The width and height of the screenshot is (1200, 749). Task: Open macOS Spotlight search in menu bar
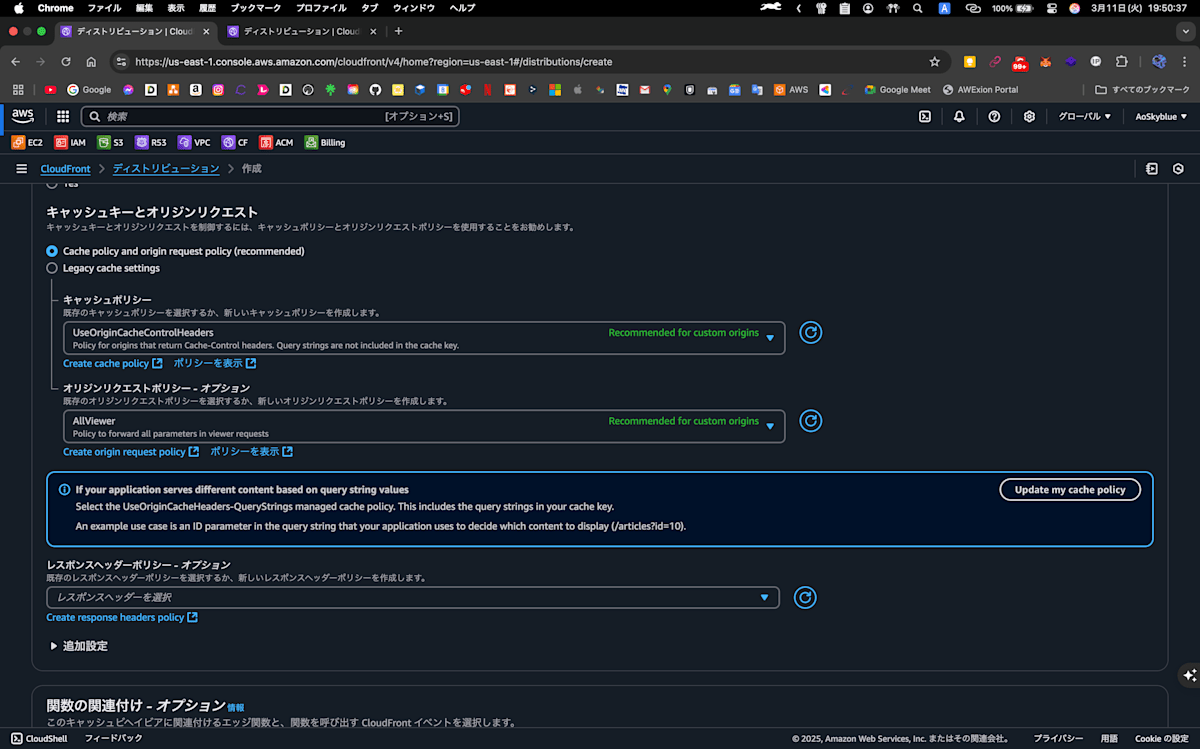918,8
